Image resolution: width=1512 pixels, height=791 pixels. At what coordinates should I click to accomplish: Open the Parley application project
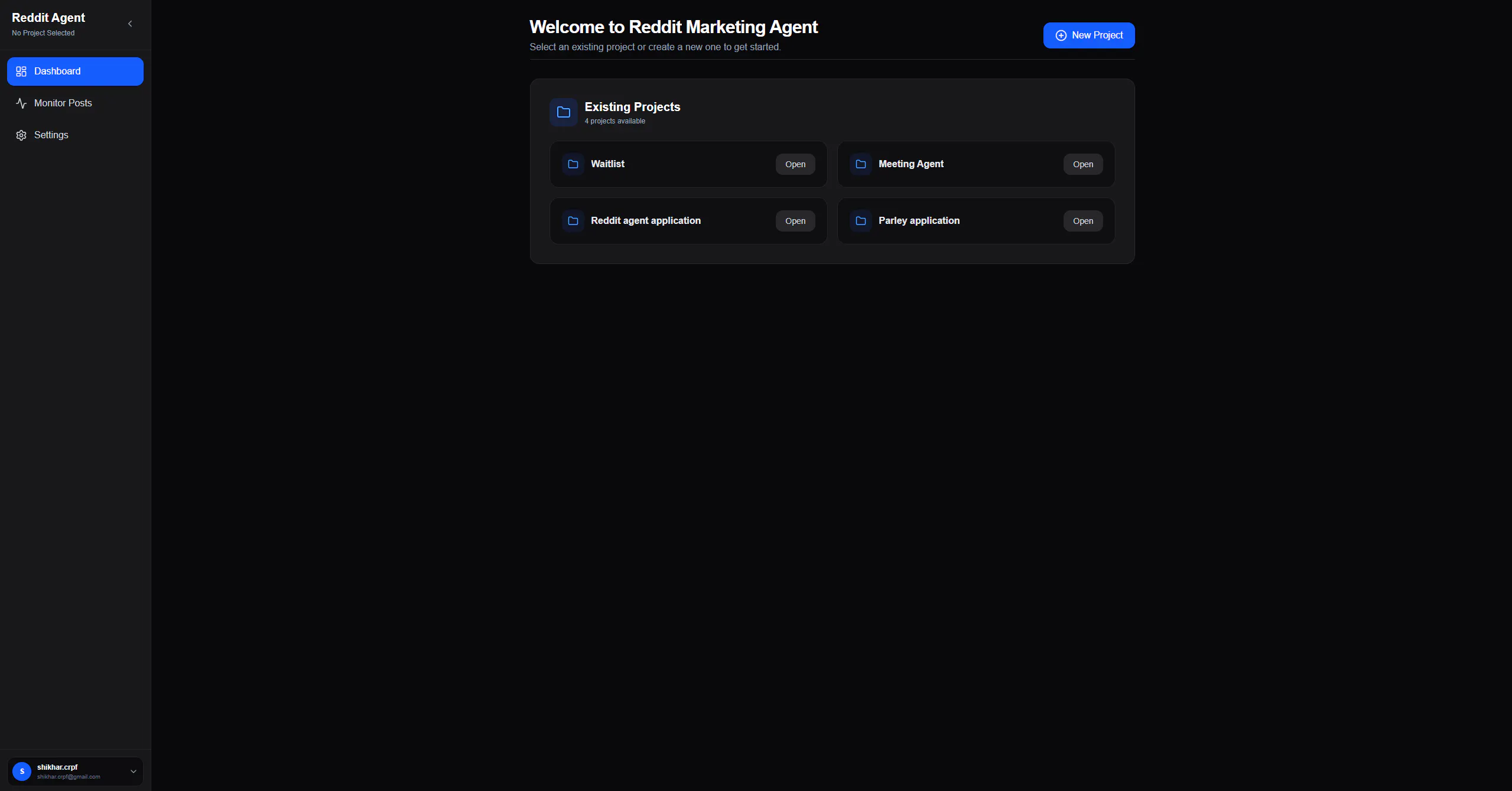pyautogui.click(x=1082, y=221)
